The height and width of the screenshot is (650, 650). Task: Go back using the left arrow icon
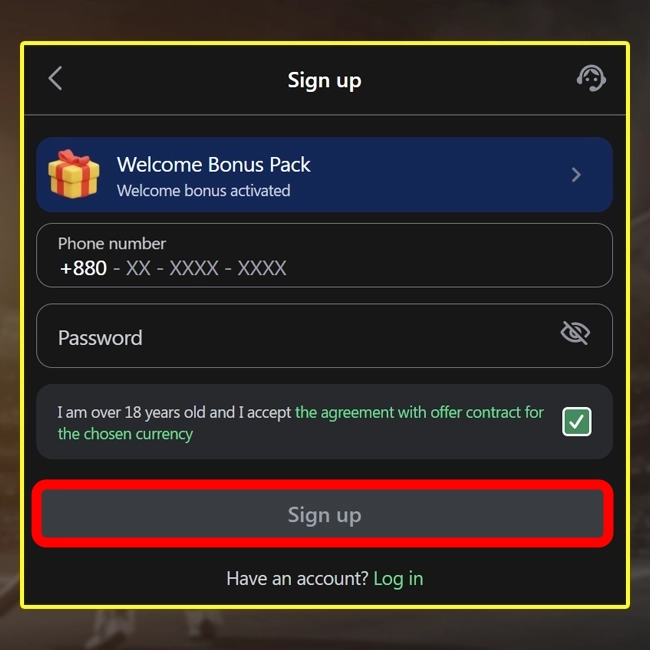[x=55, y=78]
